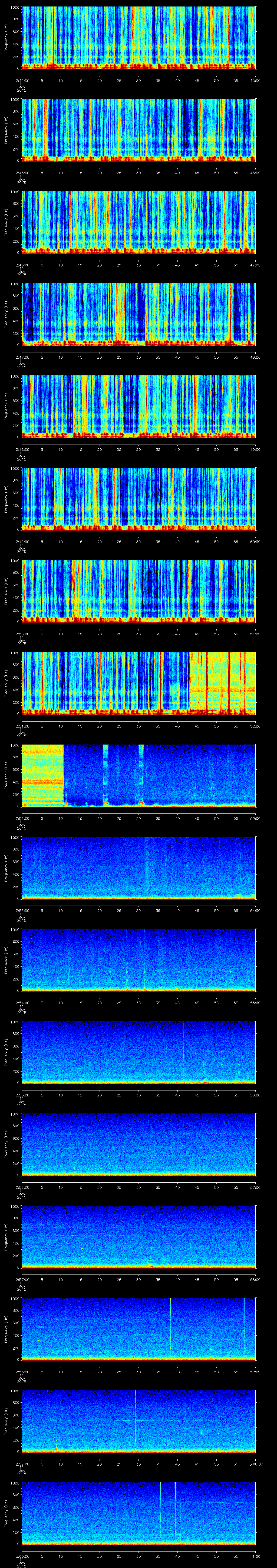277x1568 pixels.
Task: Click the bright spike near 39 s in 3:00:00 panel
Action: [175, 1510]
